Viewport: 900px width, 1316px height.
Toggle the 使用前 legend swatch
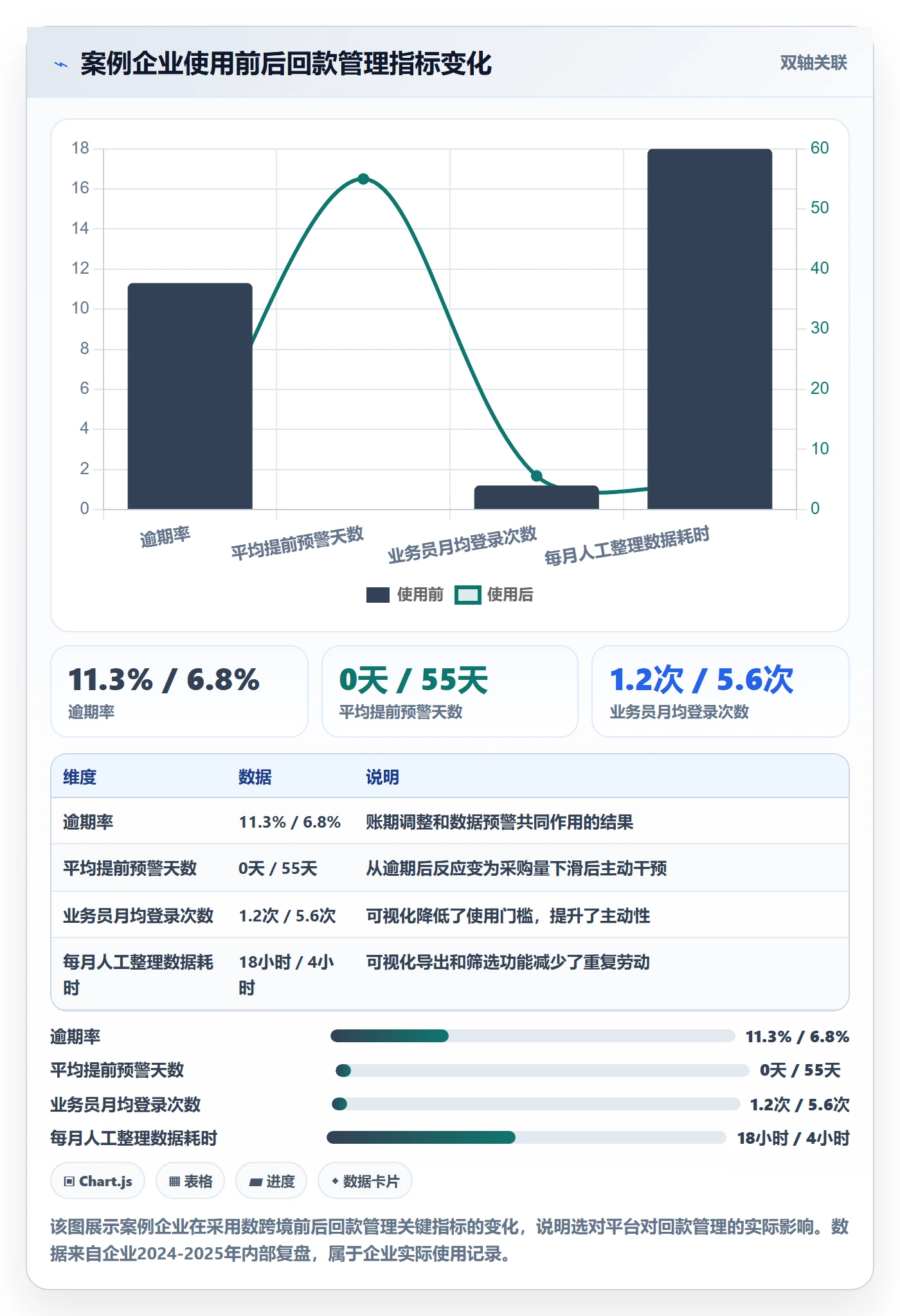(378, 595)
